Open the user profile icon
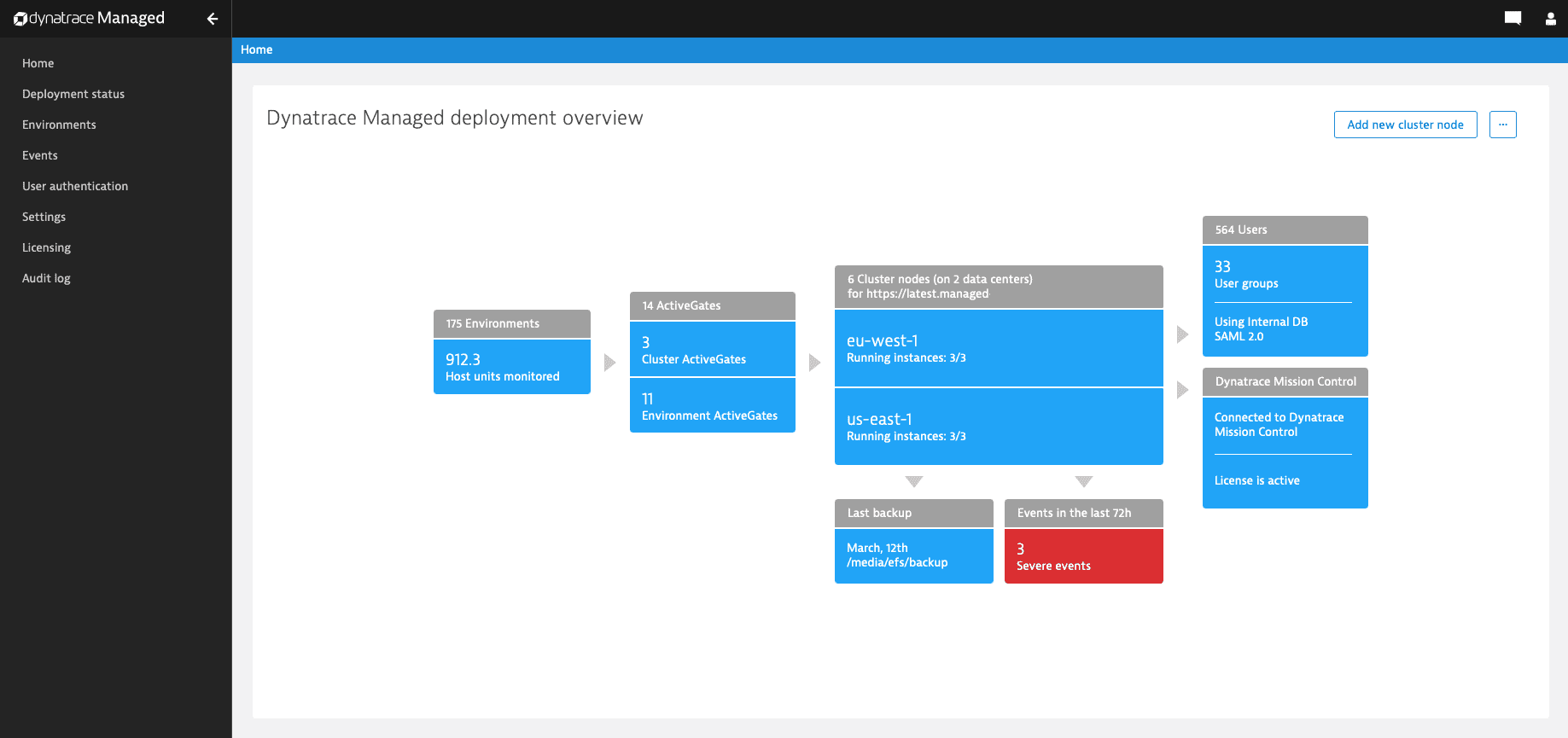Viewport: 1568px width, 738px height. pyautogui.click(x=1551, y=19)
